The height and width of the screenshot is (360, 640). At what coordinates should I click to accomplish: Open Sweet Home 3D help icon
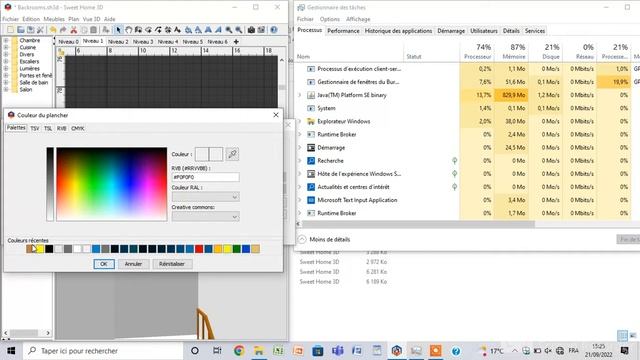coord(274,30)
